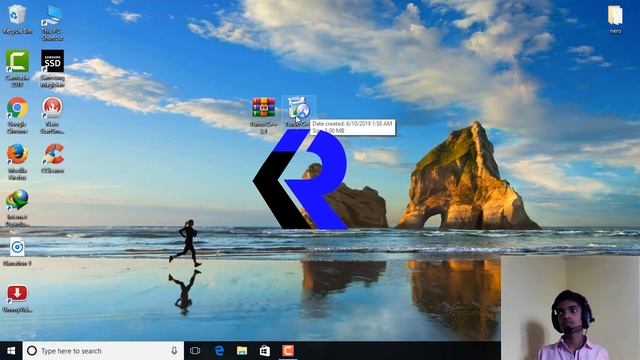The image size is (640, 360).
Task: Select the Nero StartSmart flame icon
Action: (52, 108)
